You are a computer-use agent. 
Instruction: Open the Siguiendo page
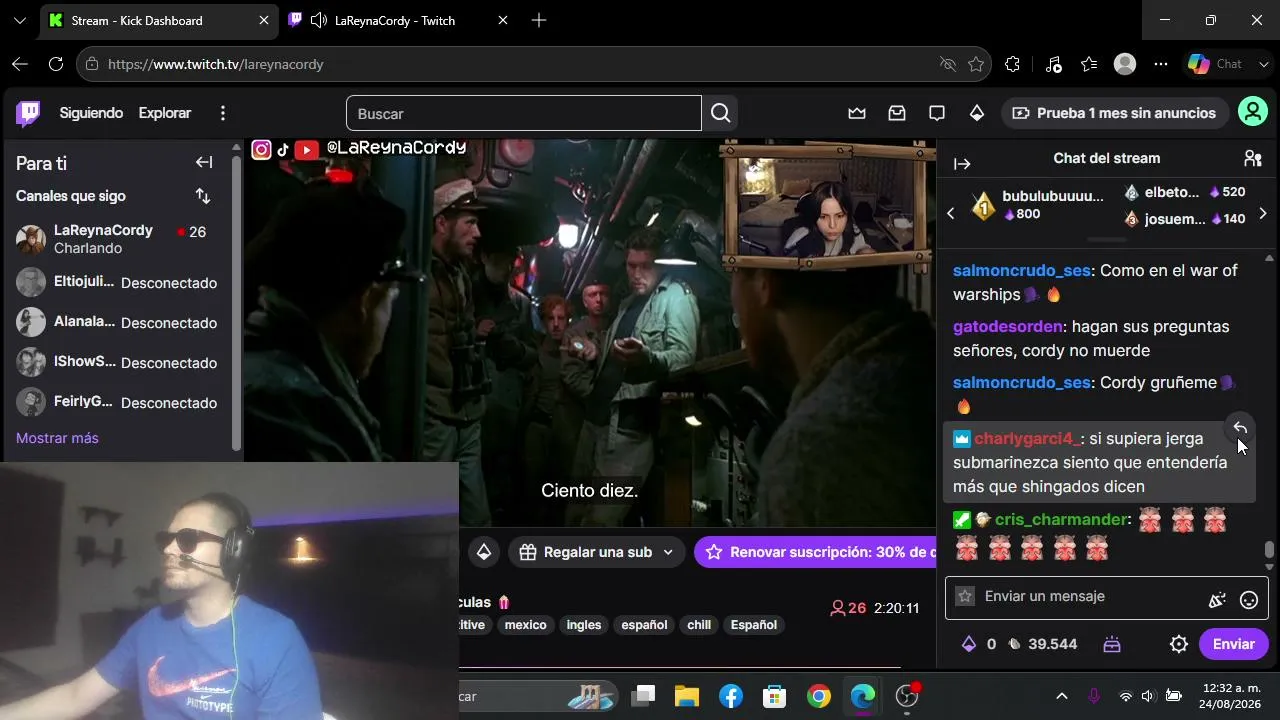[x=91, y=113]
